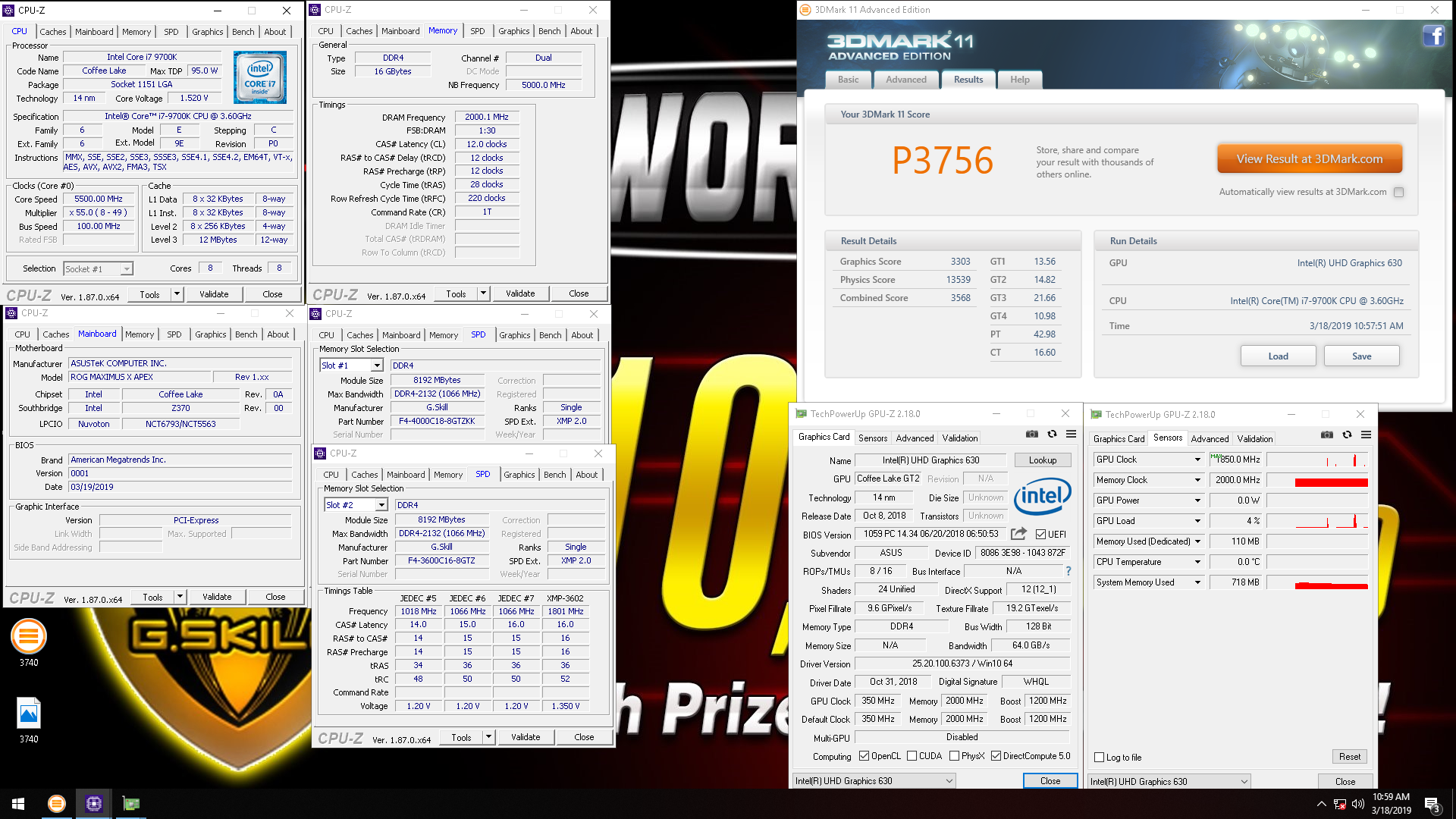
Task: Toggle CUDA checkbox in GPU-Z
Action: [x=912, y=756]
